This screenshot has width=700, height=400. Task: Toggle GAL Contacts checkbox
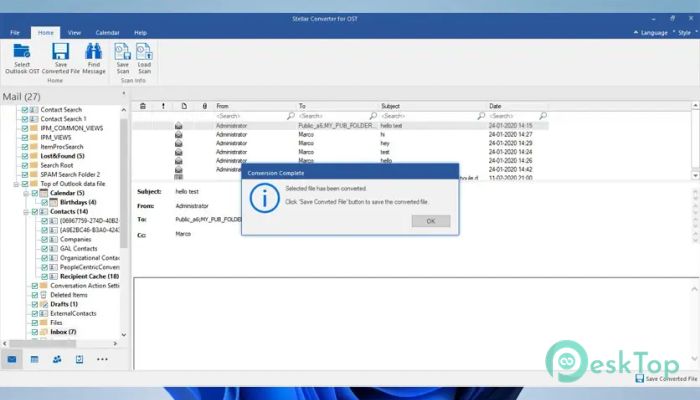click(x=45, y=249)
